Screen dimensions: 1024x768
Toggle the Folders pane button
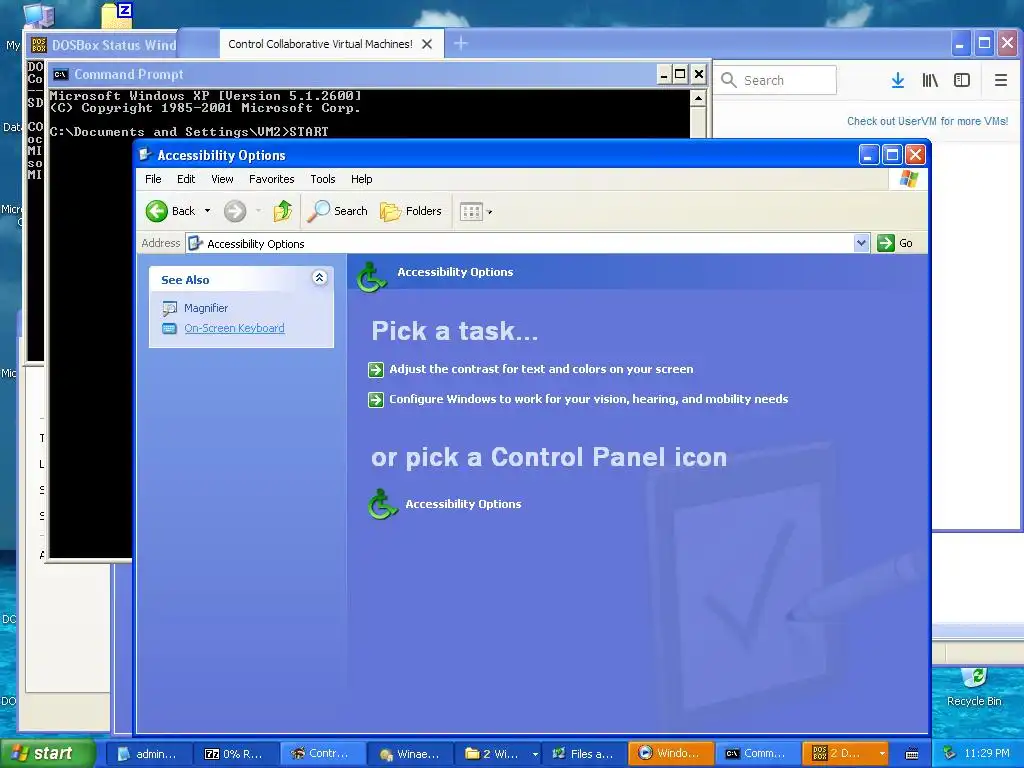click(411, 211)
